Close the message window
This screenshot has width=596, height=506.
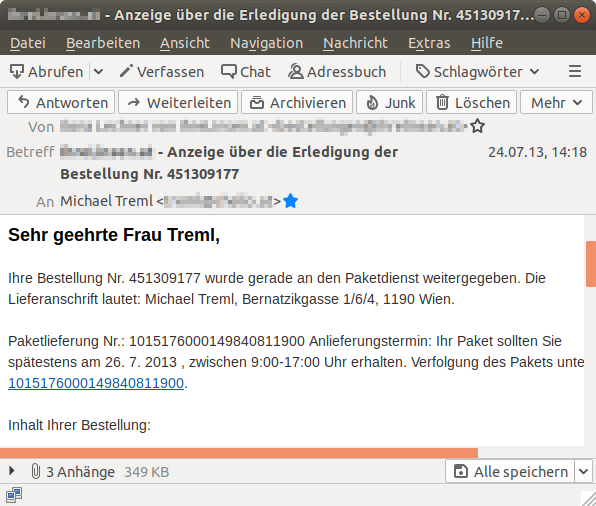point(582,15)
